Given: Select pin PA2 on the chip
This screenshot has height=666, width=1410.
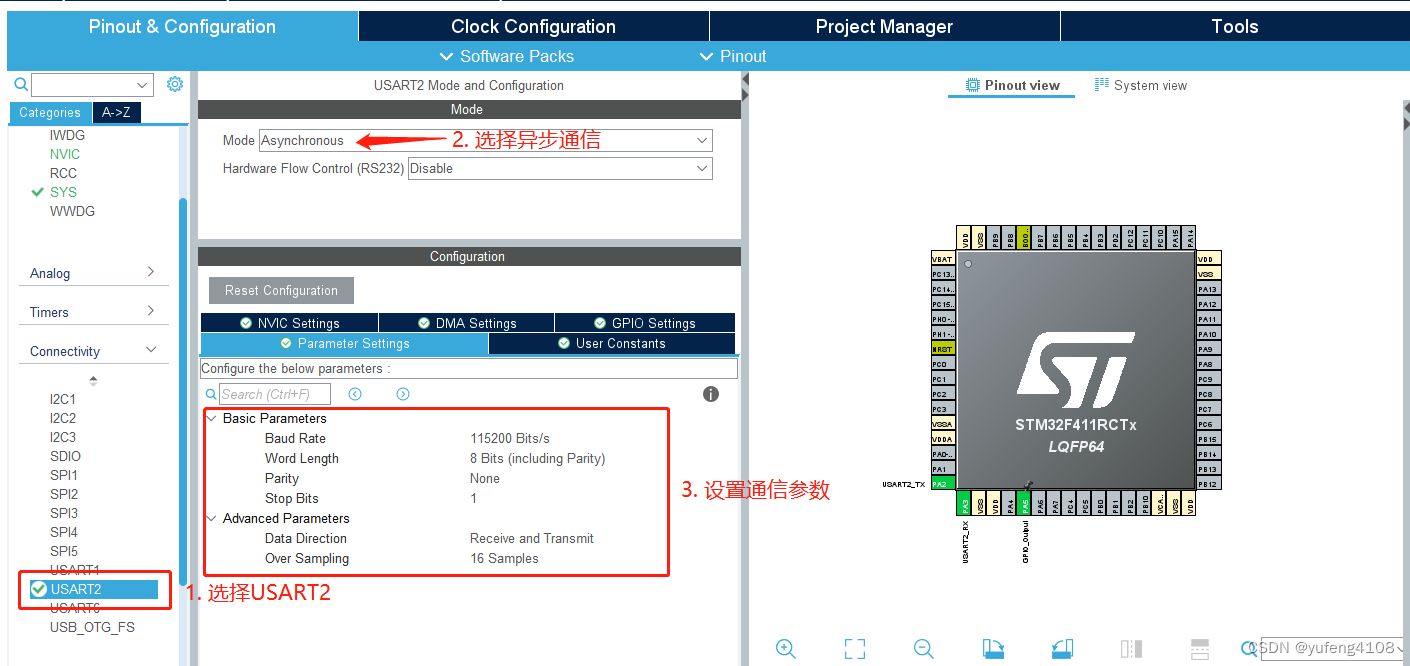Looking at the screenshot, I should tap(942, 484).
